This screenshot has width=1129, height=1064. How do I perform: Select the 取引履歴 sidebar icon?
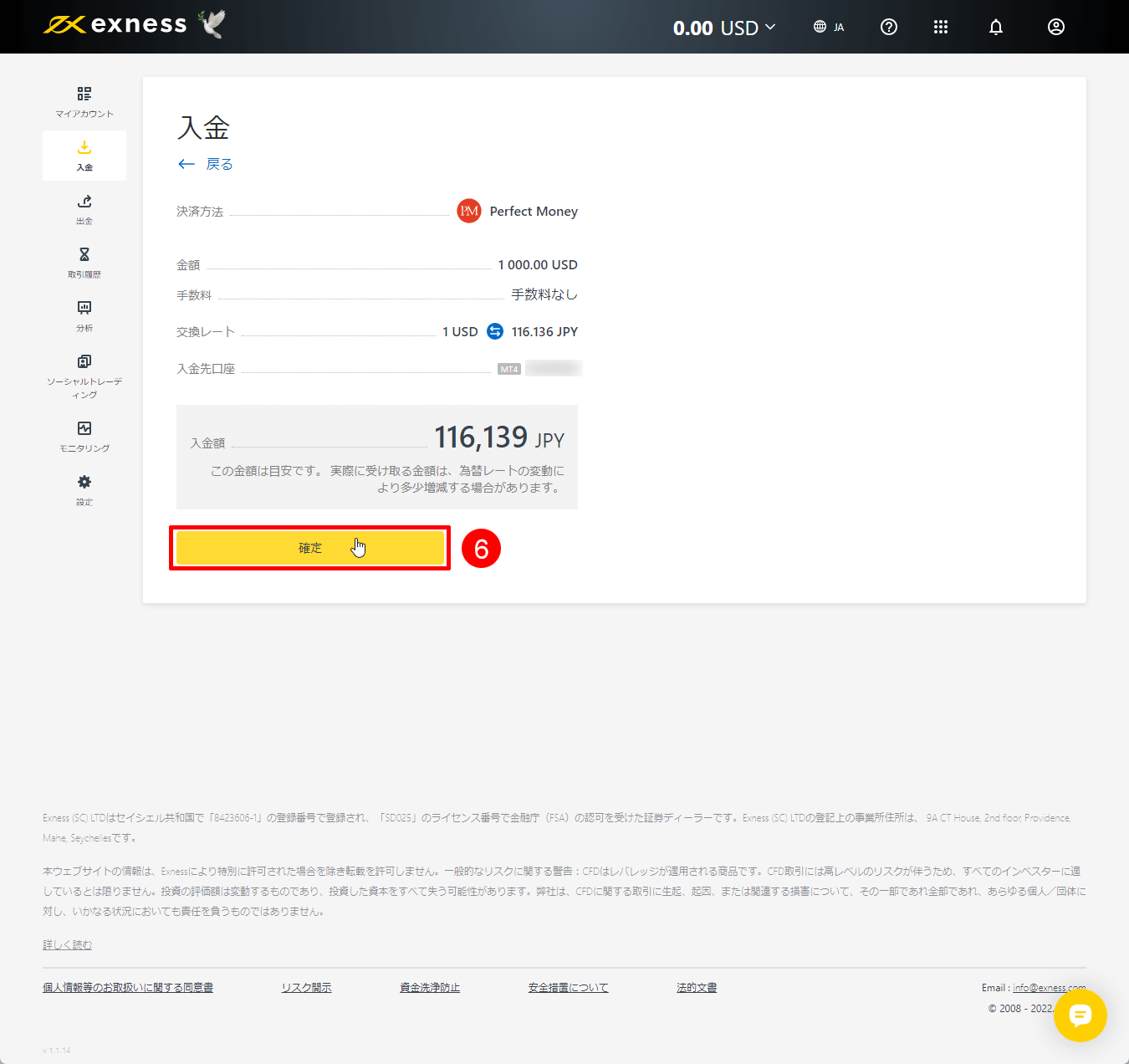click(x=84, y=262)
